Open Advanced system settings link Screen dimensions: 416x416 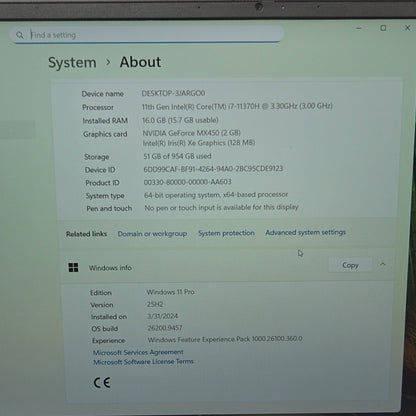[x=306, y=232]
